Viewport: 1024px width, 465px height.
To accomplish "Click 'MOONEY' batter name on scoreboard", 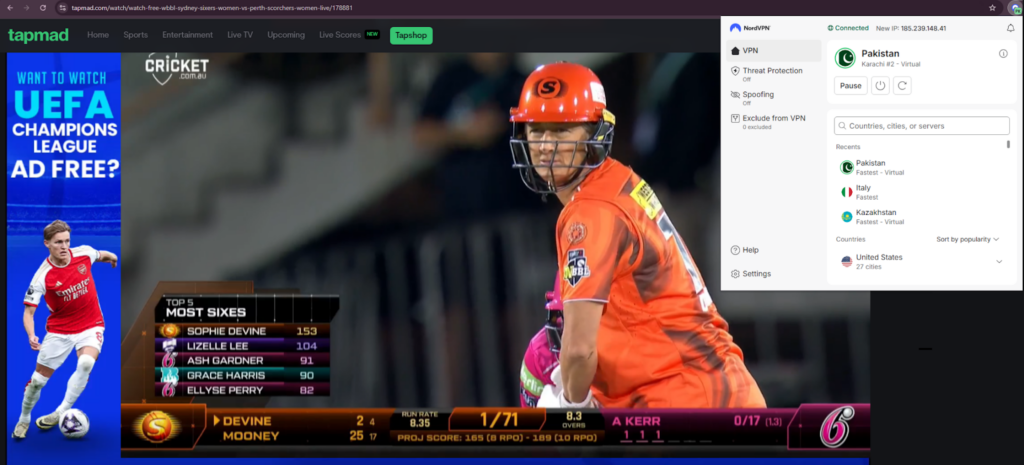I will 251,436.
